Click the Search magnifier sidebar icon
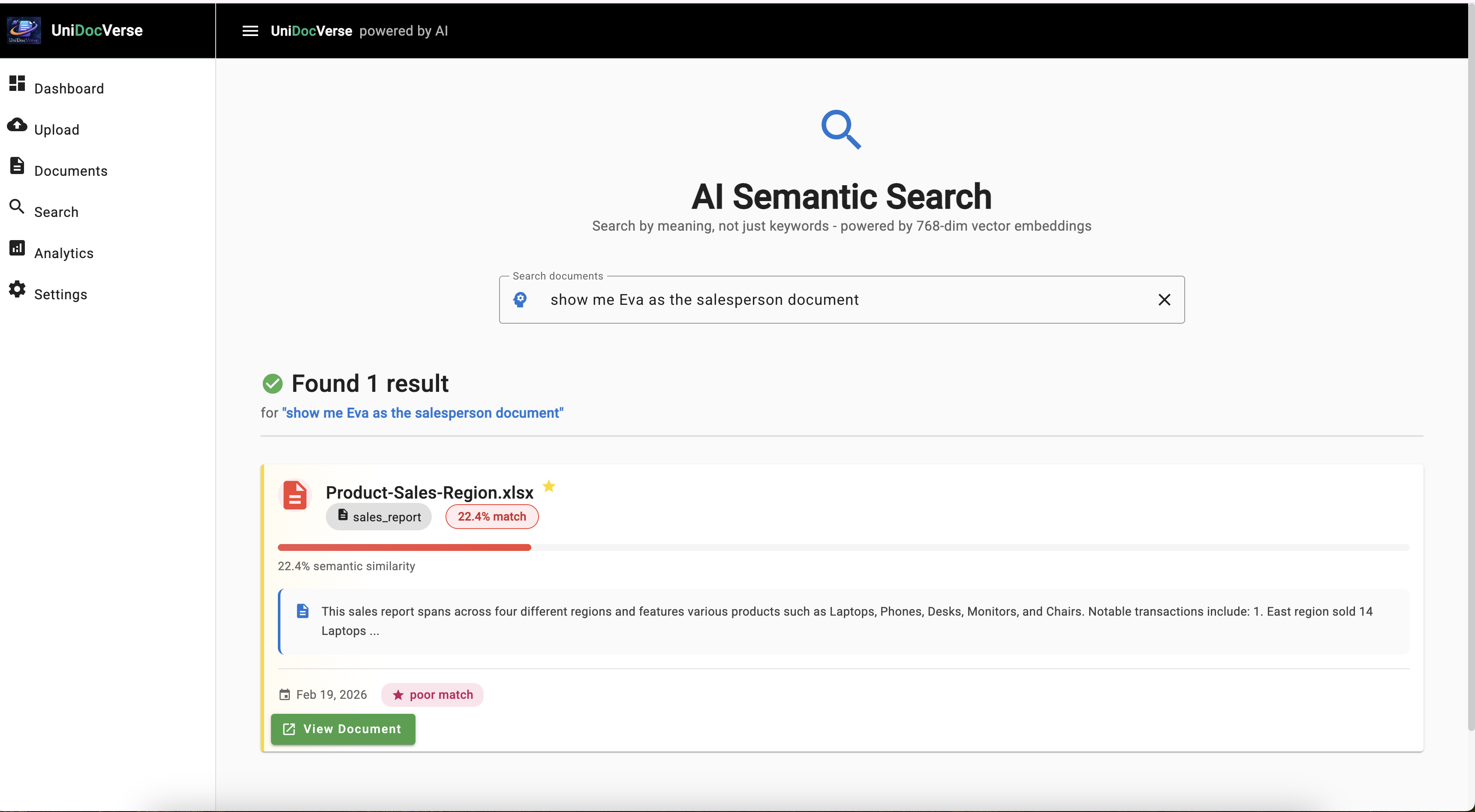Image resolution: width=1475 pixels, height=812 pixels. click(x=17, y=207)
